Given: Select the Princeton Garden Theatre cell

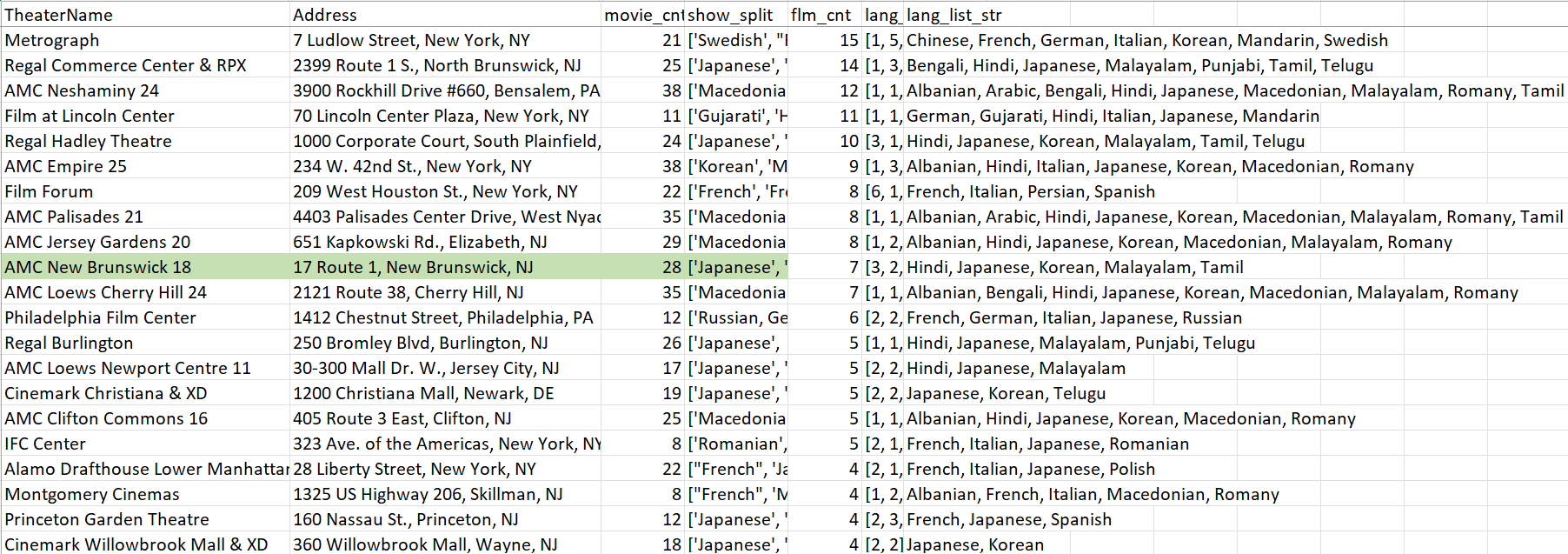Looking at the screenshot, I should (107, 519).
